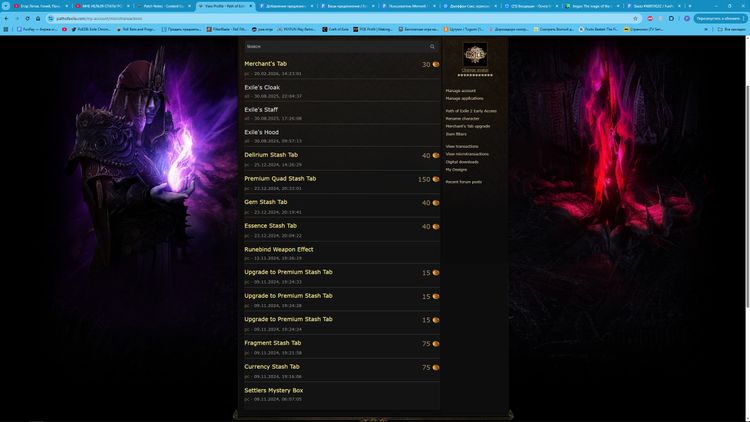
Task: Click the coin icon on Premium Quad Stash Tab
Action: (436, 180)
